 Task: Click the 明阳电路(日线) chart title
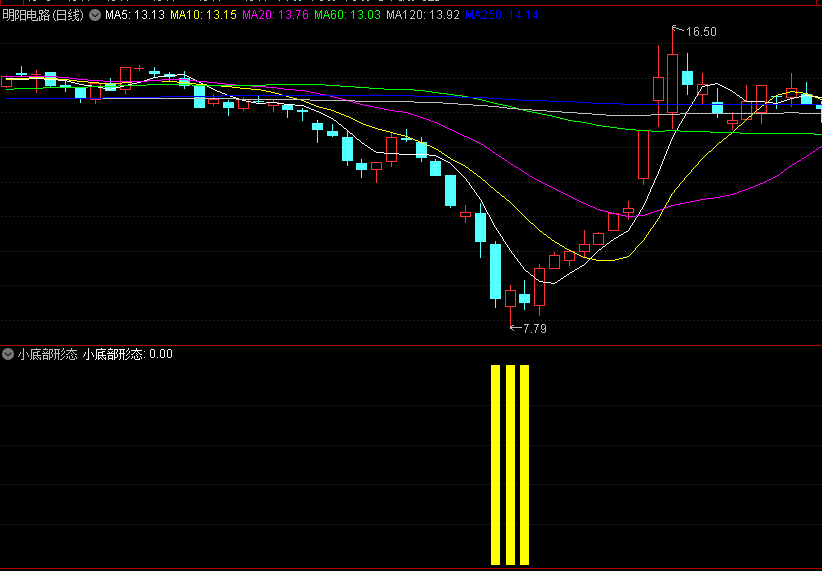[44, 15]
